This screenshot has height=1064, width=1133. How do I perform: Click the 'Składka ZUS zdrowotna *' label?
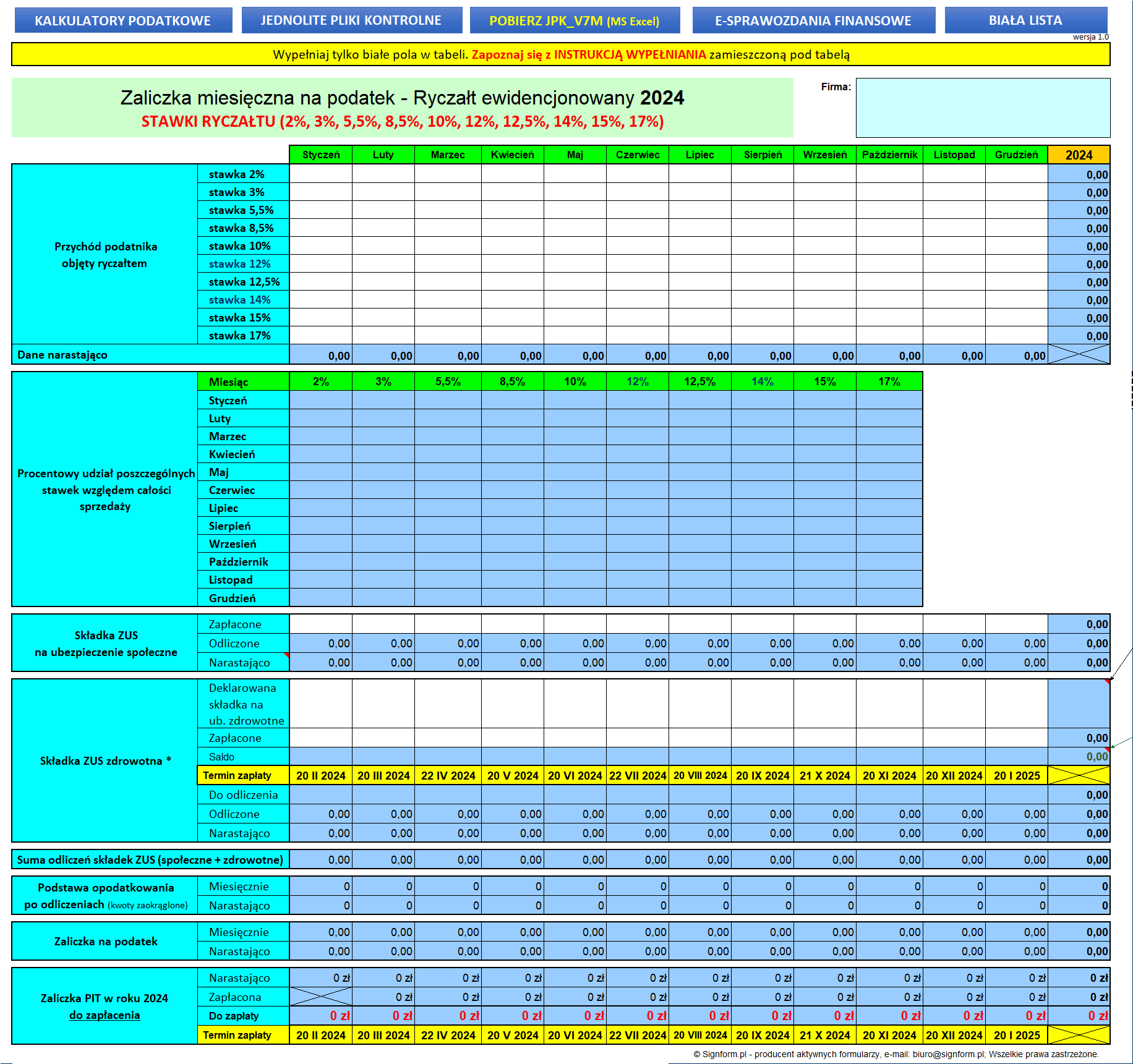tap(106, 760)
